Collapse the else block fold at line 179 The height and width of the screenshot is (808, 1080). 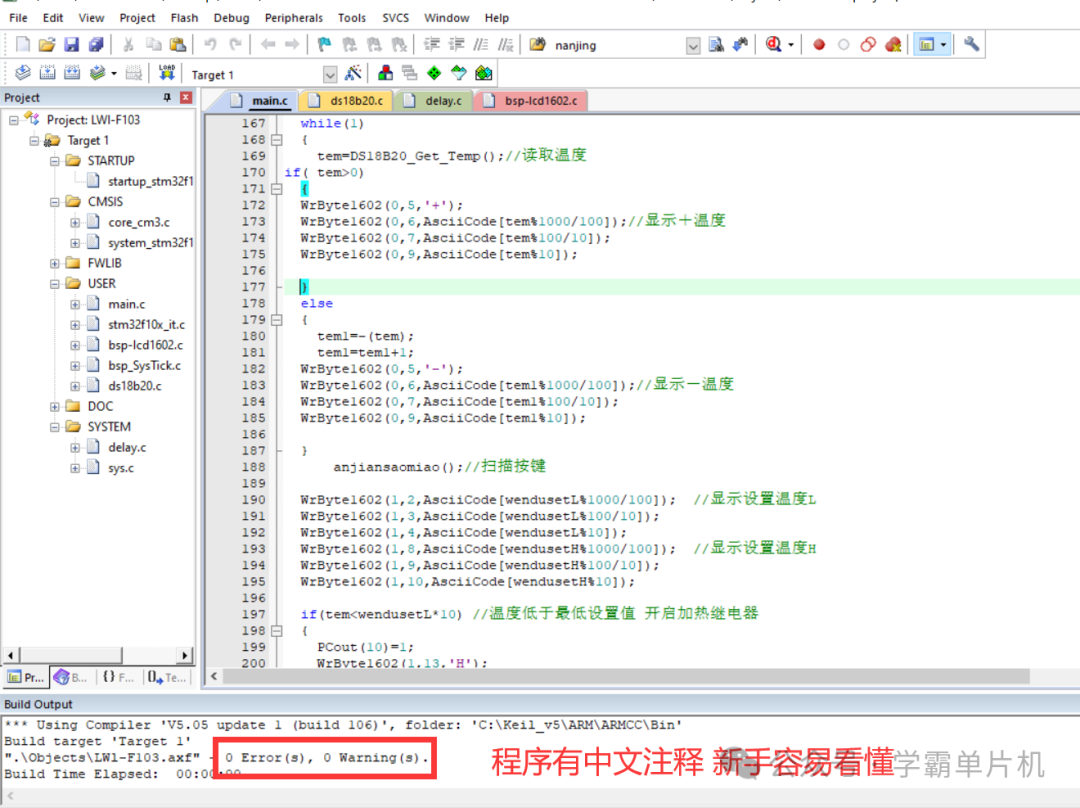click(277, 320)
